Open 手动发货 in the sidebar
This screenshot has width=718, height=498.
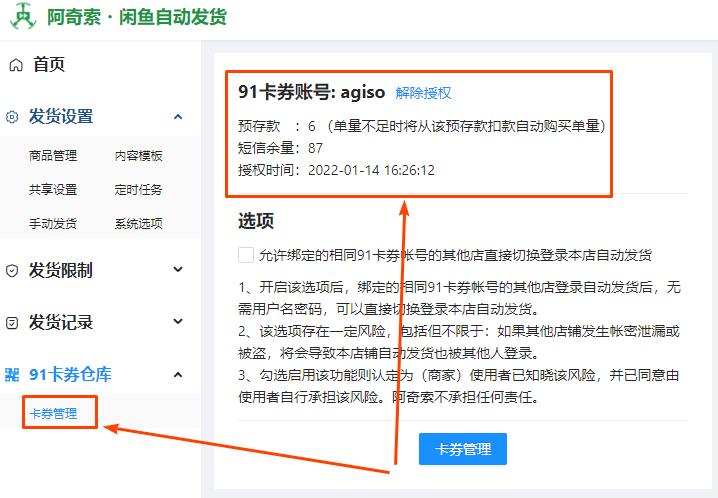click(x=53, y=223)
